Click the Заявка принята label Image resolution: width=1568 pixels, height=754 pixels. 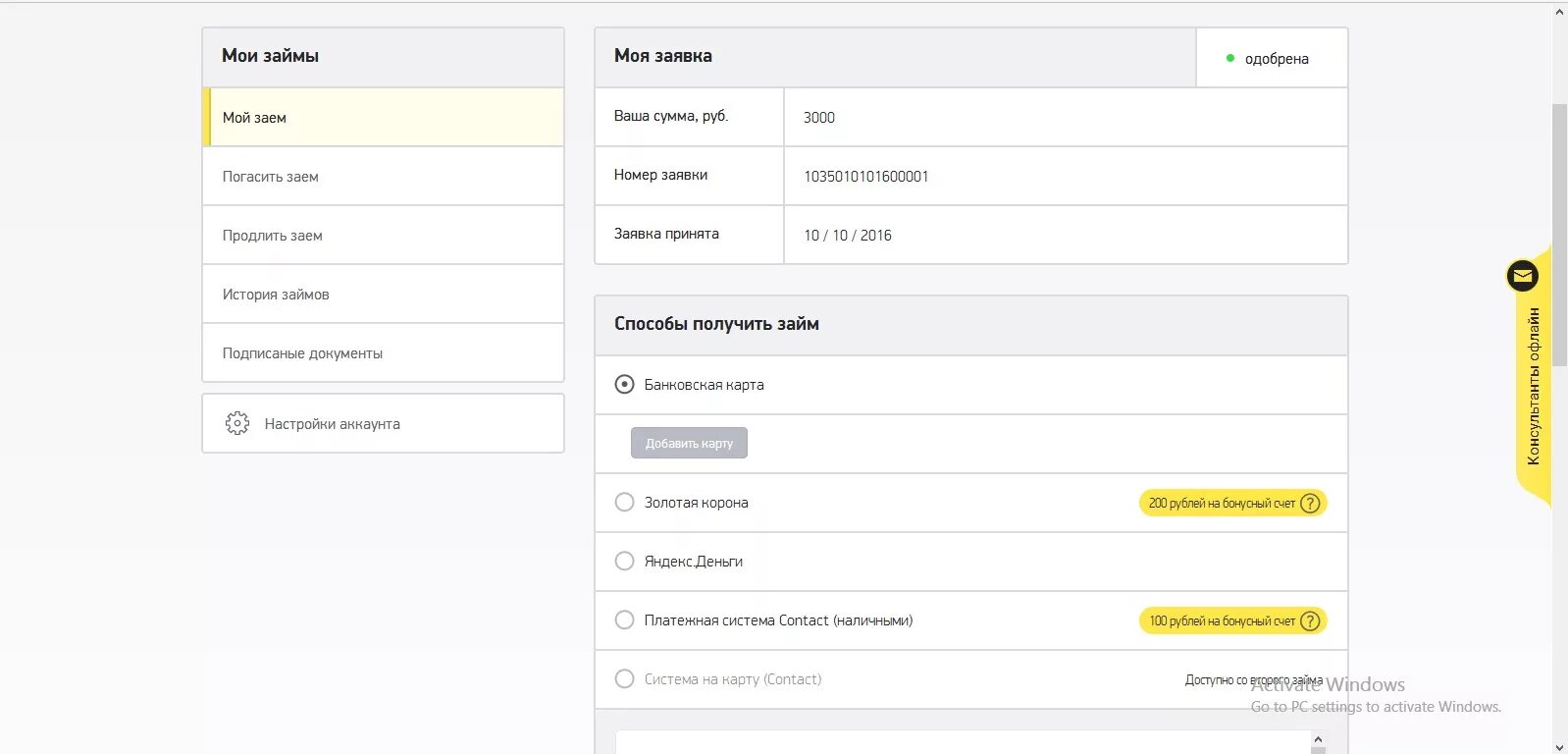tap(666, 234)
